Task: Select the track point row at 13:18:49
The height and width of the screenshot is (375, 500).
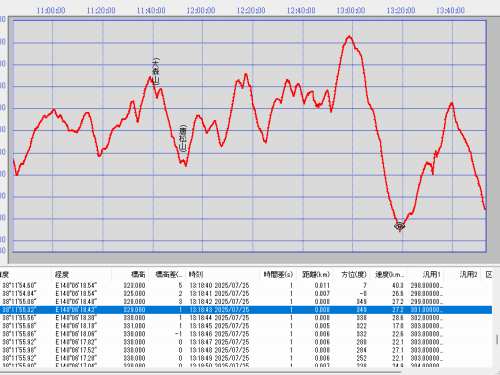Action: [246, 358]
